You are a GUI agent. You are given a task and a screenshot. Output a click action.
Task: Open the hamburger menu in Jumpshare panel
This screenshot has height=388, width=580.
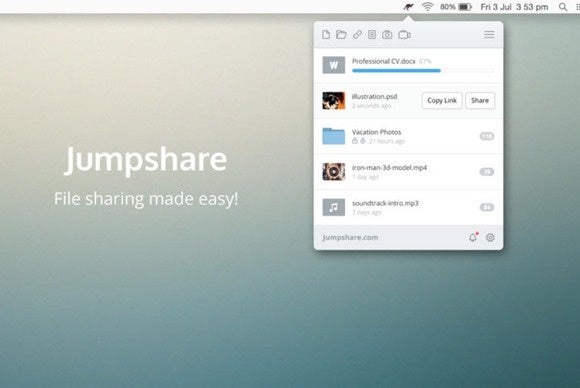(x=489, y=34)
